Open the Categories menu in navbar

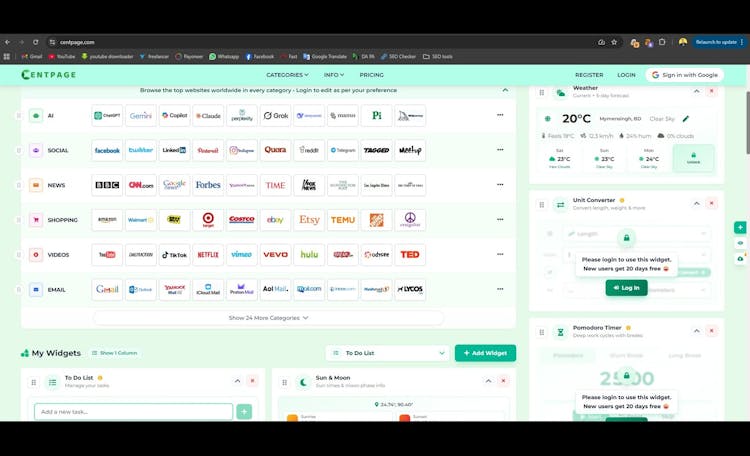pyautogui.click(x=288, y=75)
